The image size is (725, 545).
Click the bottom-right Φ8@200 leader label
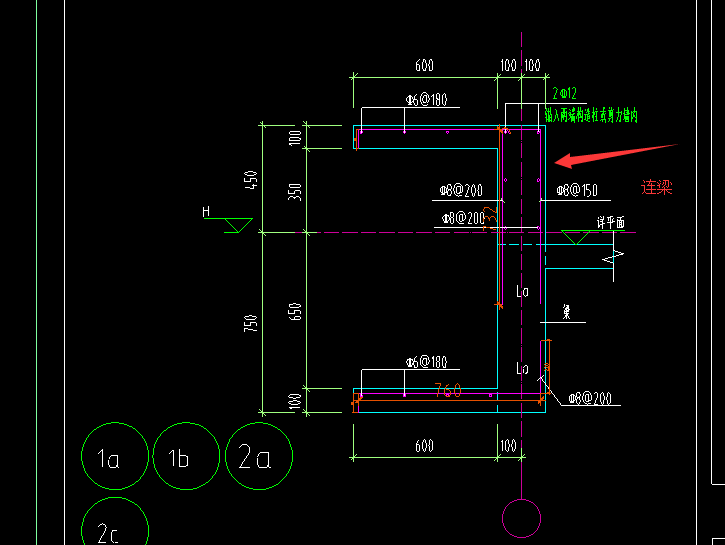pos(590,398)
